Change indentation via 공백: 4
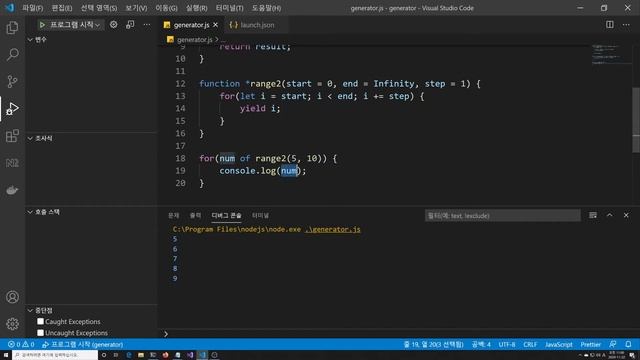This screenshot has height=360, width=640. coord(481,344)
